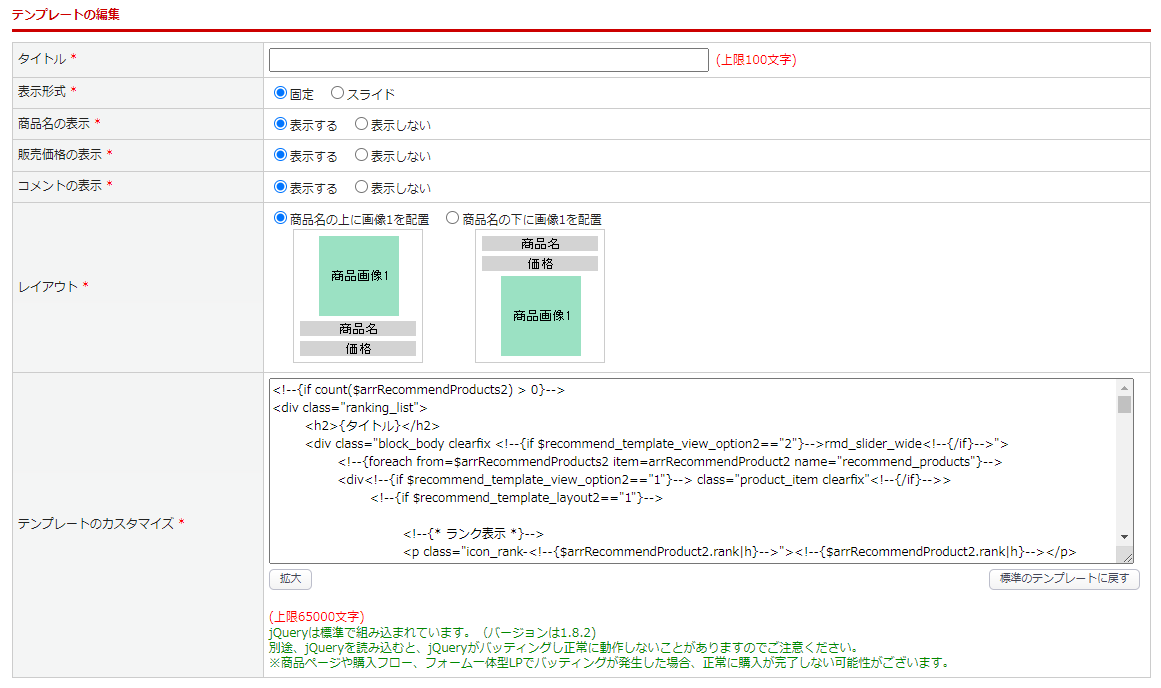Choose 表示する for 販売価格の表示
1161x688 pixels.
pos(281,156)
